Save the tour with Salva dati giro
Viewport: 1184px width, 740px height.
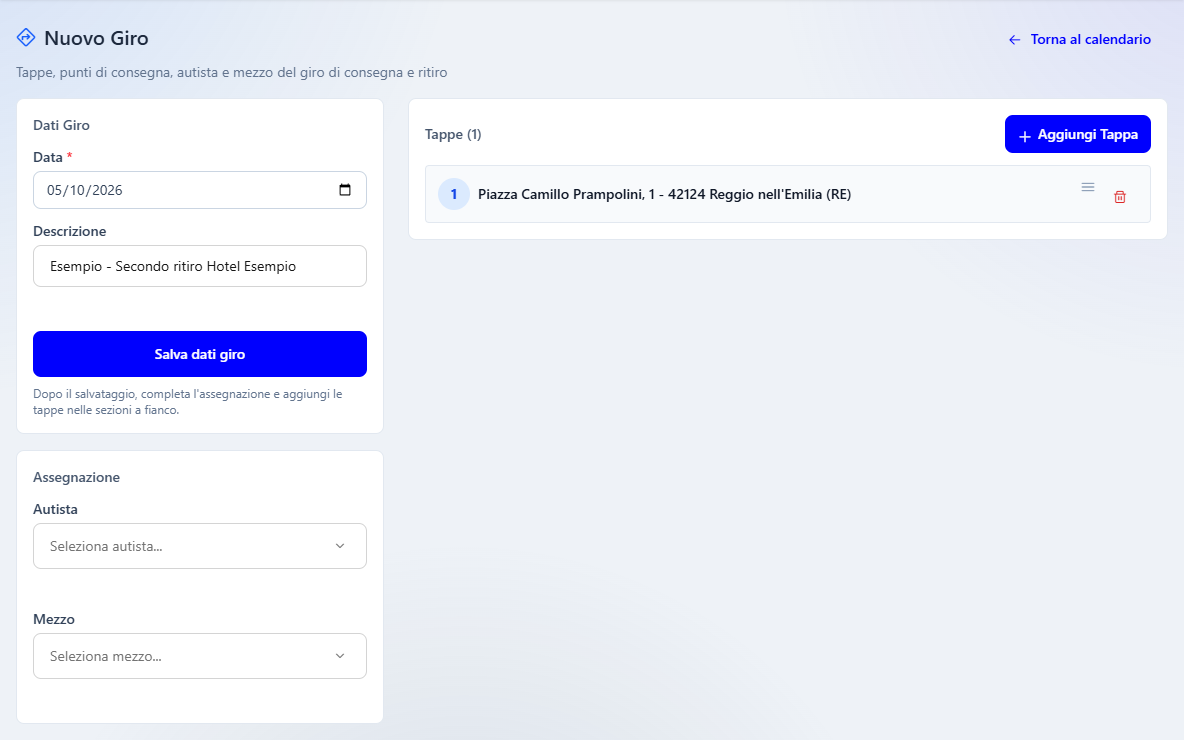pos(200,354)
